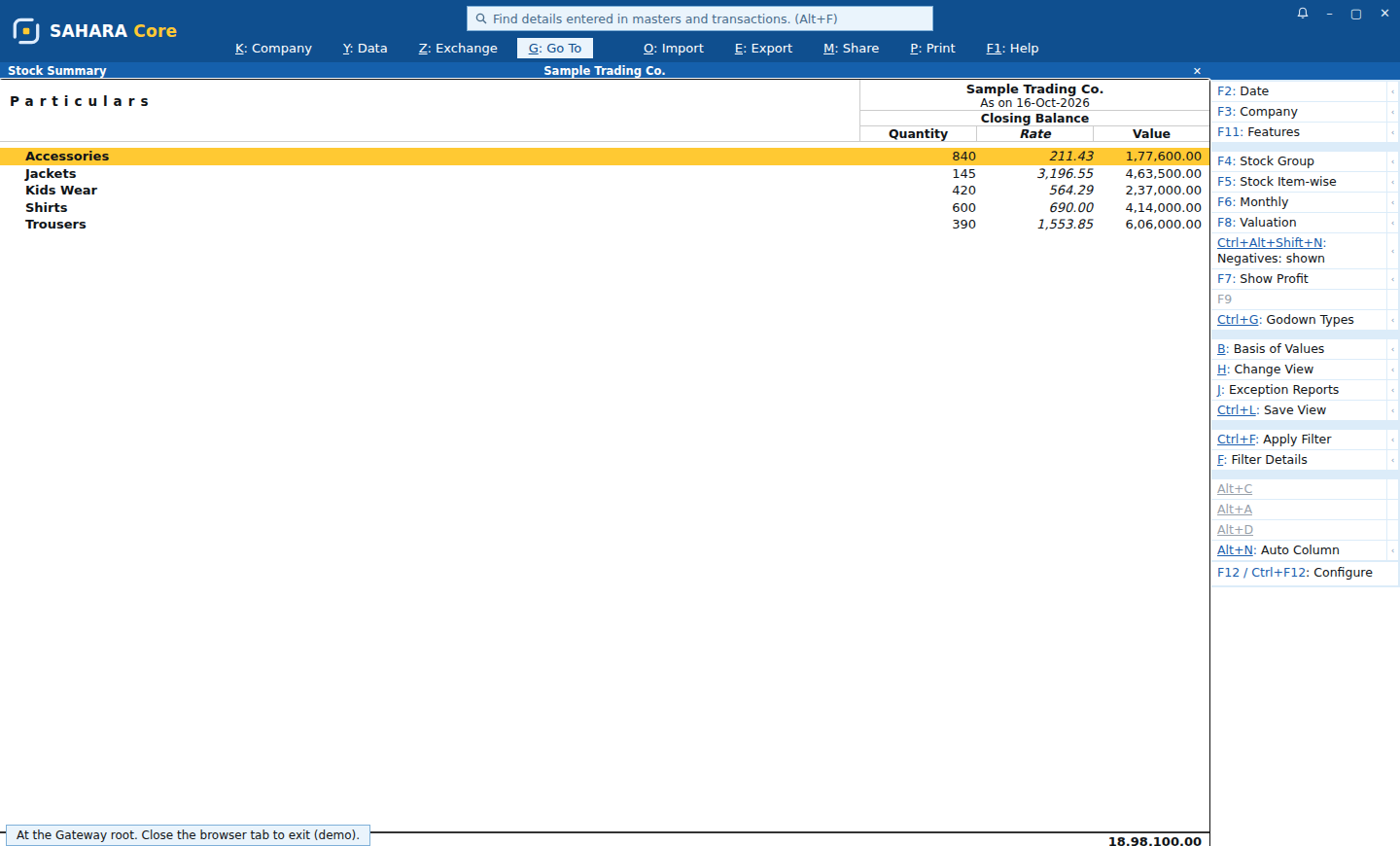
Task: Open the P: Print menu
Action: click(x=932, y=48)
